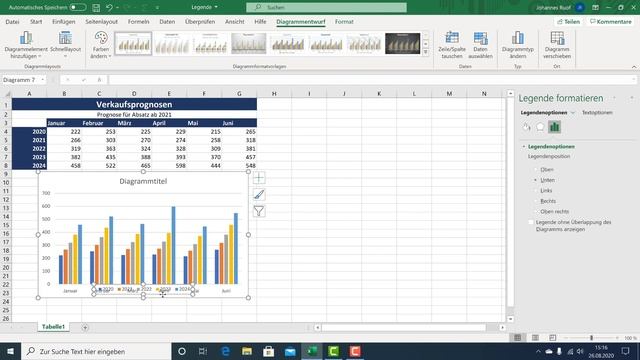Open Legendenoptionen dropdown arrow in pane header
The height and width of the screenshot is (360, 640).
pyautogui.click(x=573, y=113)
